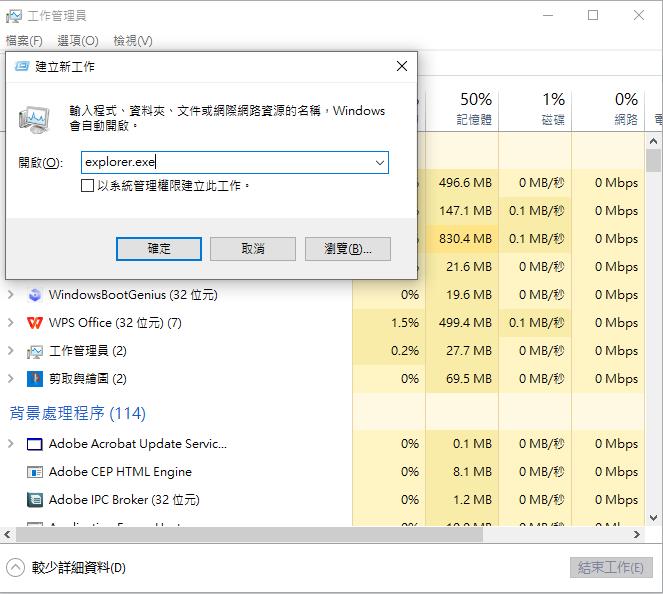Image resolution: width=663 pixels, height=594 pixels.
Task: Click the Create New Task dialog title icon
Action: tap(22, 66)
